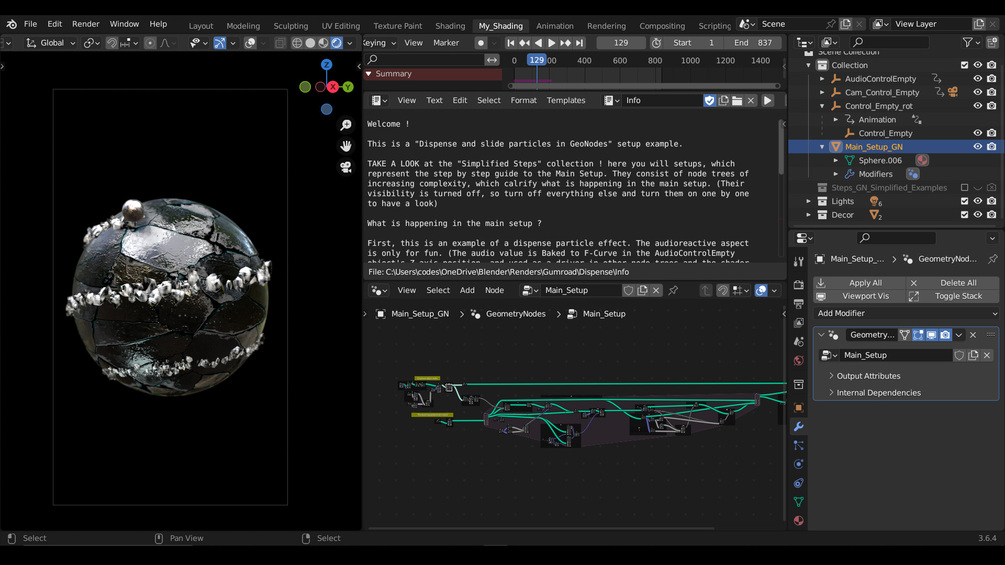Viewport: 1005px width, 565px height.
Task: Open the Material properties tab
Action: (798, 521)
